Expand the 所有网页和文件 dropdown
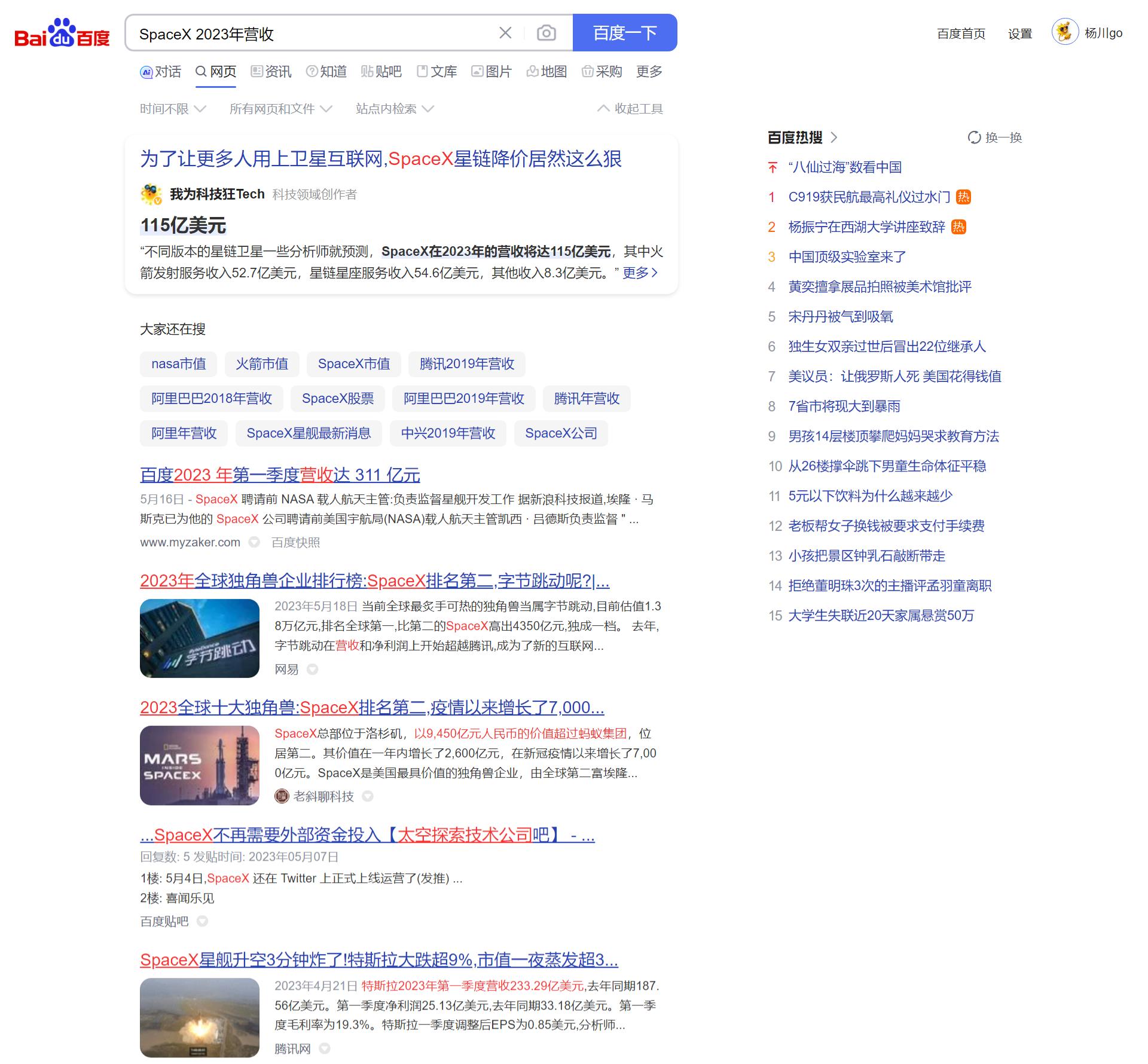The height and width of the screenshot is (1064, 1148). click(280, 109)
